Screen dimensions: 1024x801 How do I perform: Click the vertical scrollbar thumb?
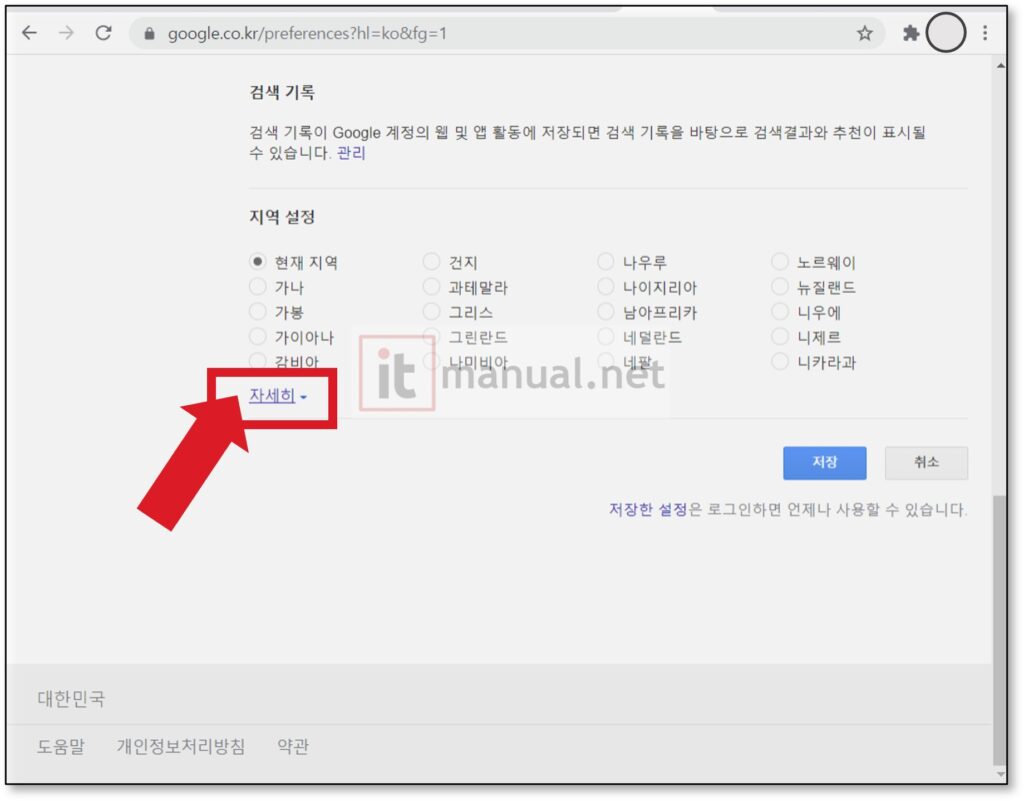(x=1000, y=630)
